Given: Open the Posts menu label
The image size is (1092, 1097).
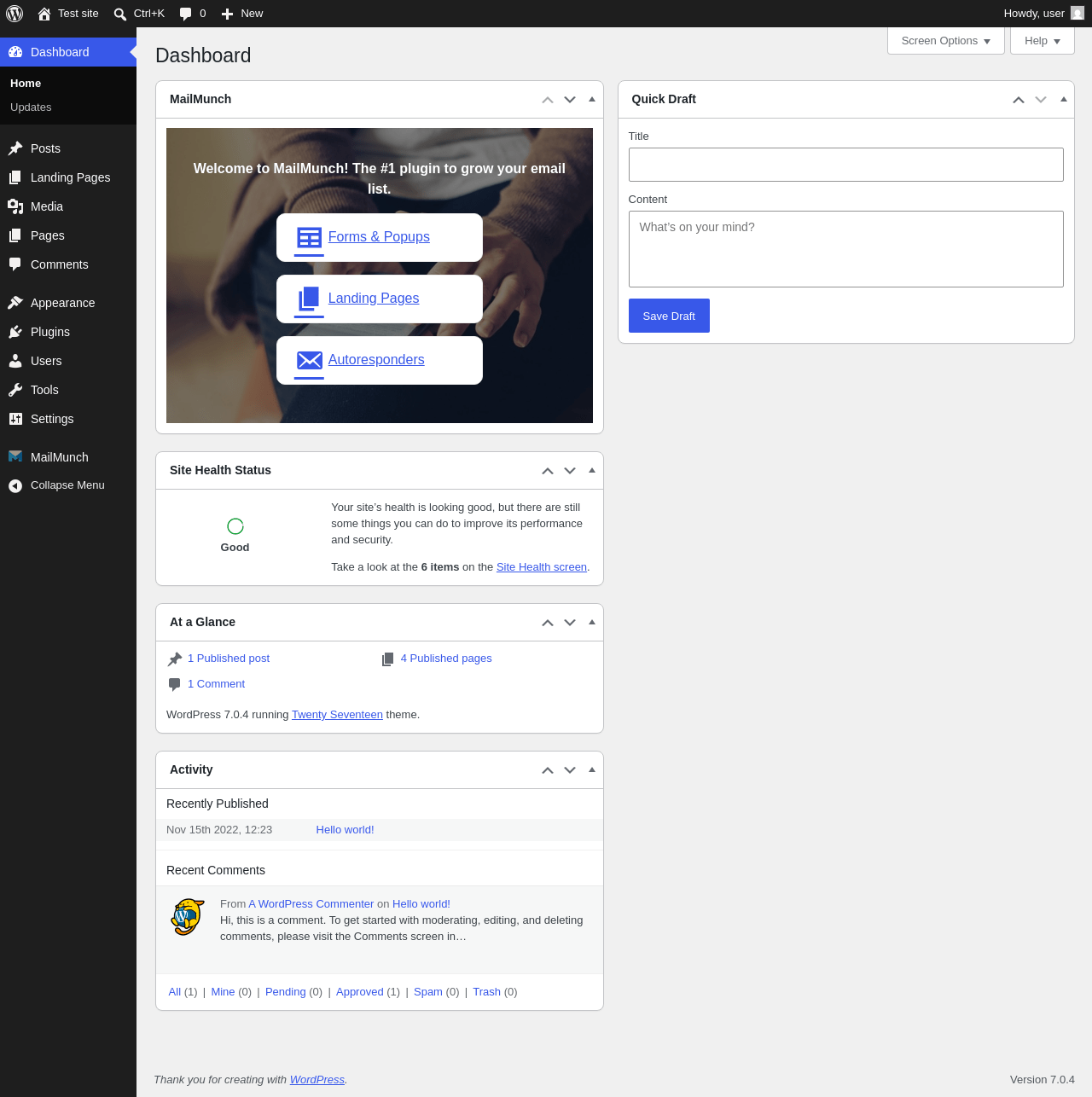Looking at the screenshot, I should coord(45,148).
